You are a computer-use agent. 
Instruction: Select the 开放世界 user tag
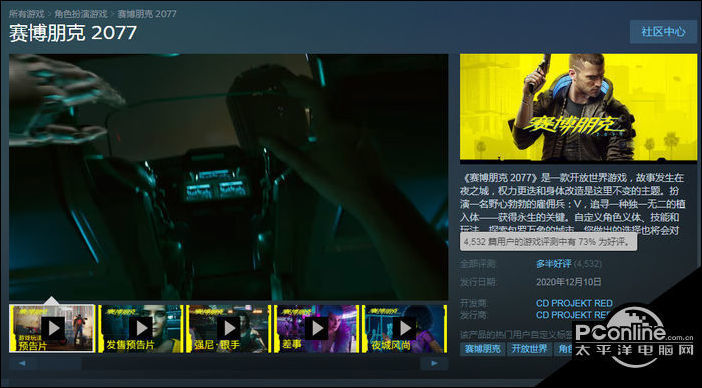[x=529, y=349]
